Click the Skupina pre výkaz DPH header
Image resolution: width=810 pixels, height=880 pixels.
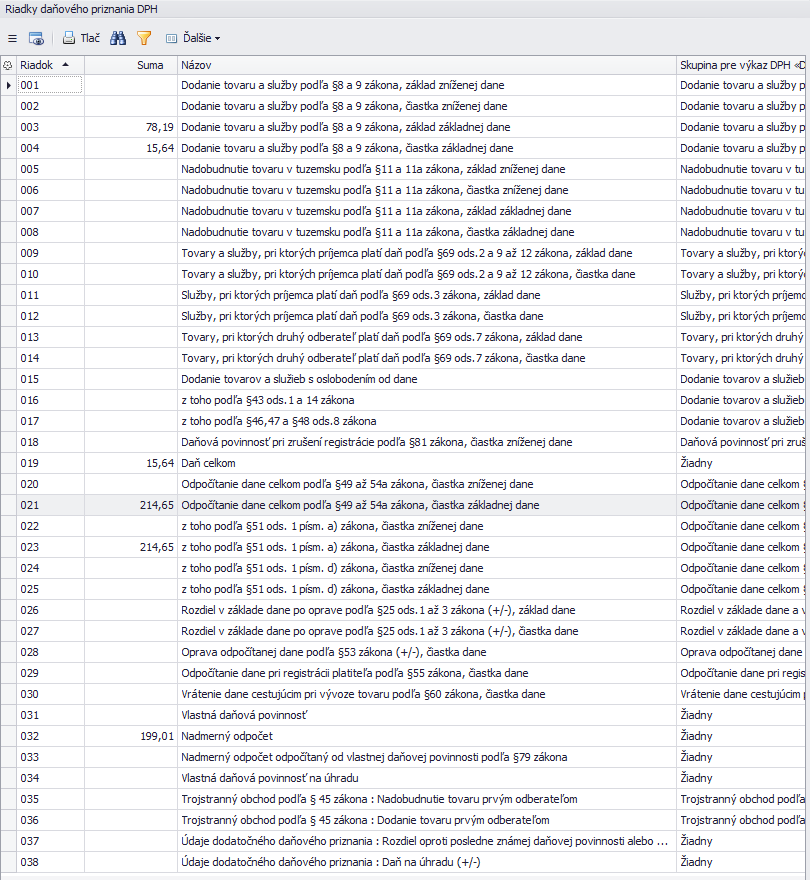(740, 64)
